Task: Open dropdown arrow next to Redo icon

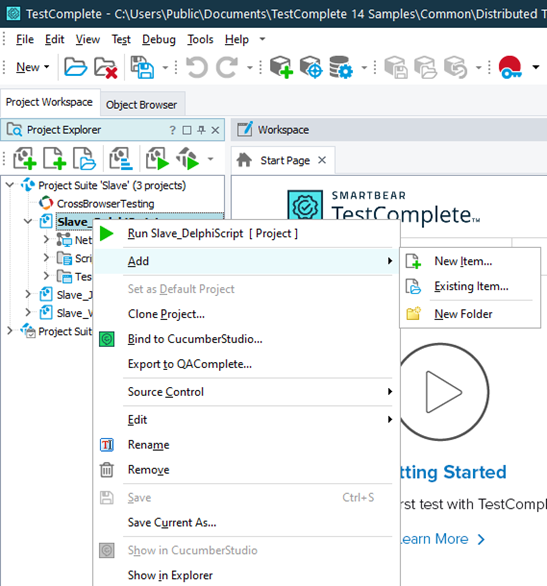Action: click(x=250, y=68)
